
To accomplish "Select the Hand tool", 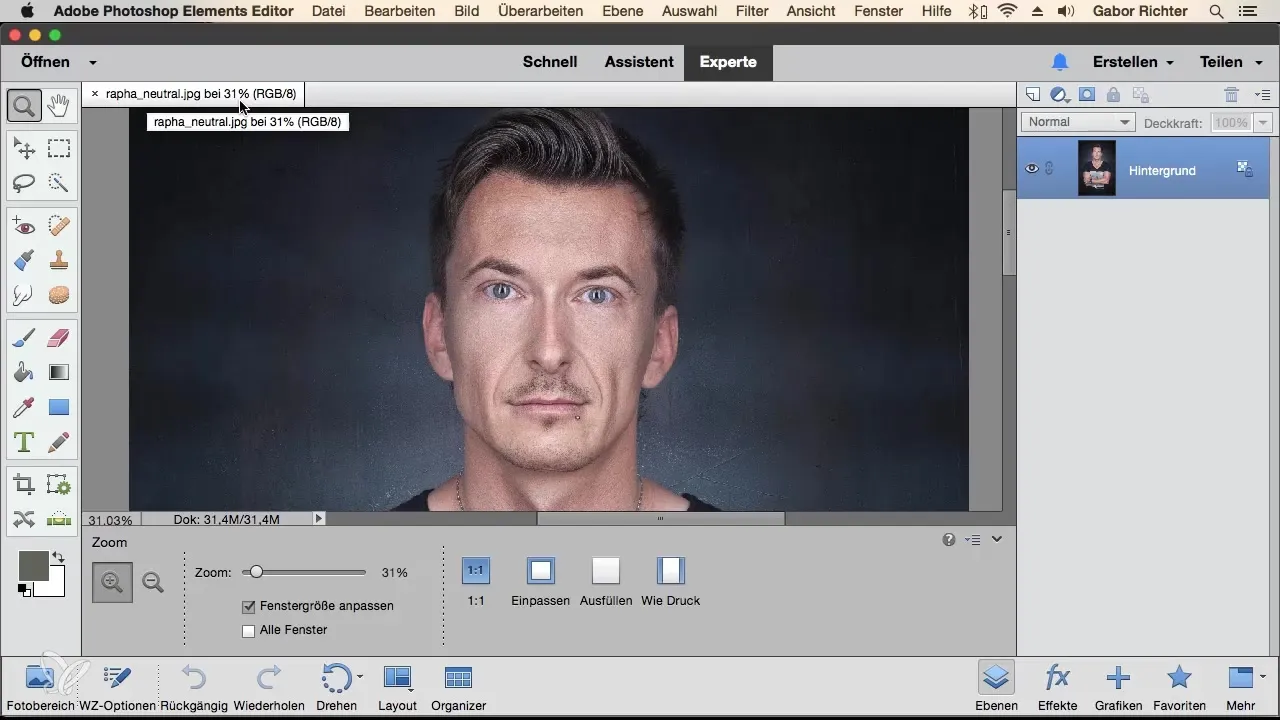I will click(x=59, y=105).
